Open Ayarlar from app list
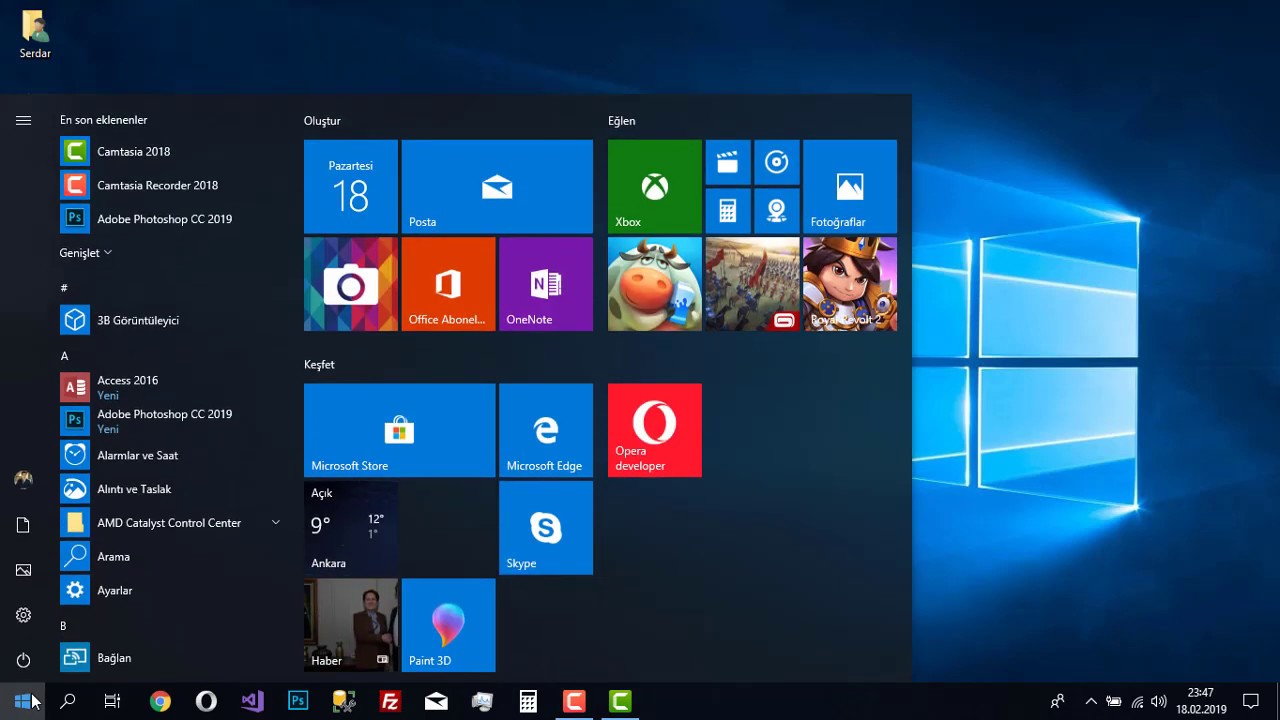The height and width of the screenshot is (720, 1280). tap(170, 590)
